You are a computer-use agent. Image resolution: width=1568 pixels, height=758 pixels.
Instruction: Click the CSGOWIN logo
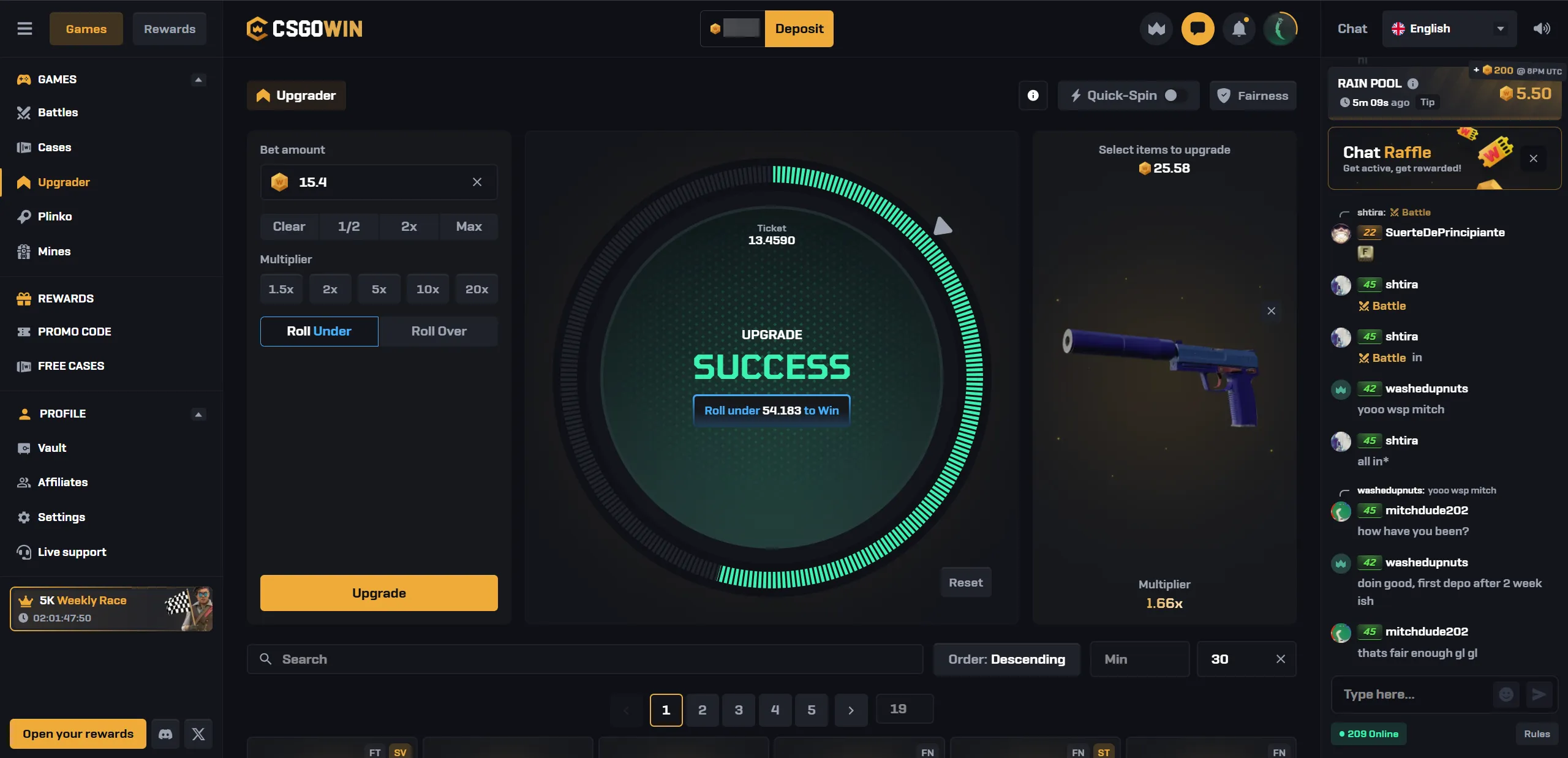tap(304, 29)
